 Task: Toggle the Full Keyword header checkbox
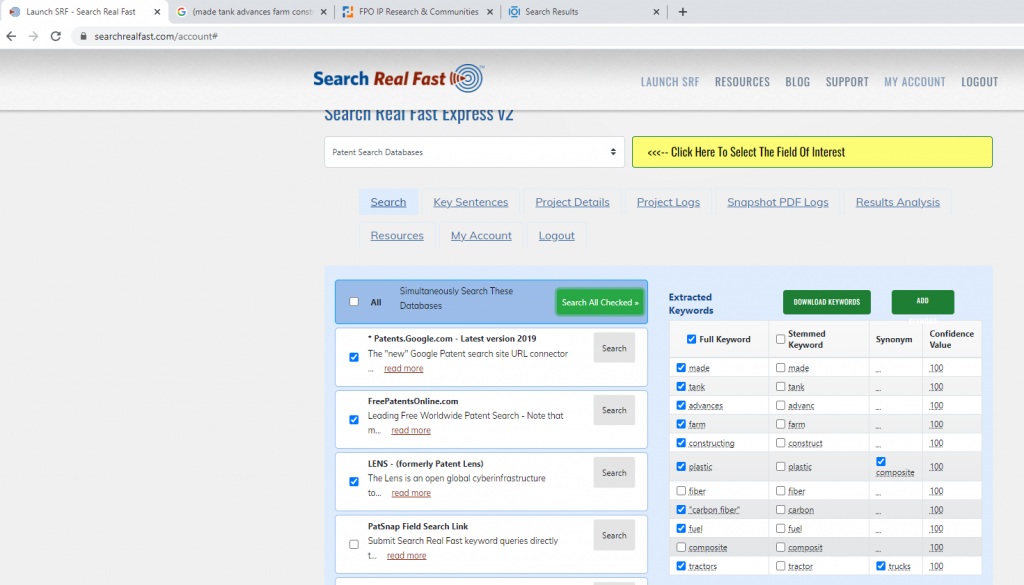point(692,340)
